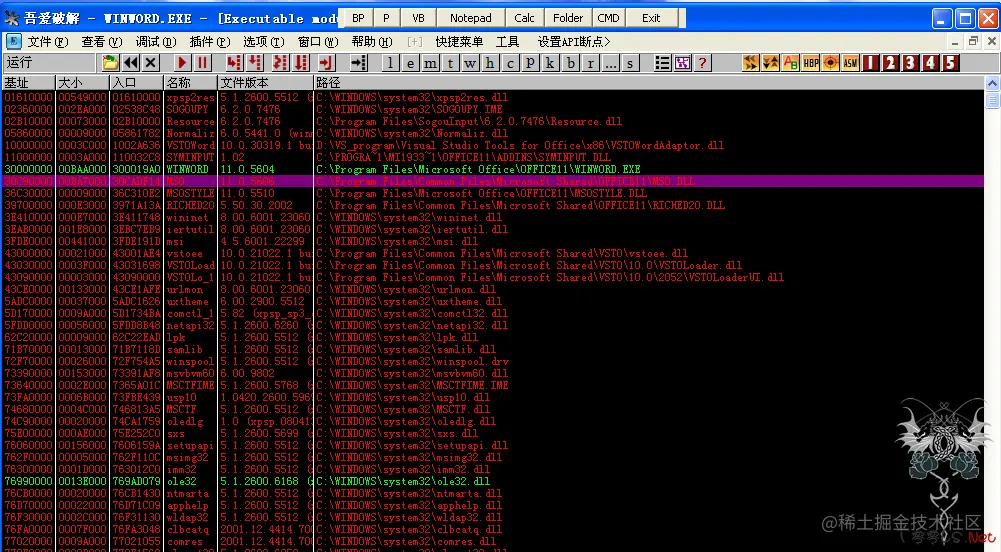
Task: Open the Memory map 'm' button
Action: pos(431,63)
